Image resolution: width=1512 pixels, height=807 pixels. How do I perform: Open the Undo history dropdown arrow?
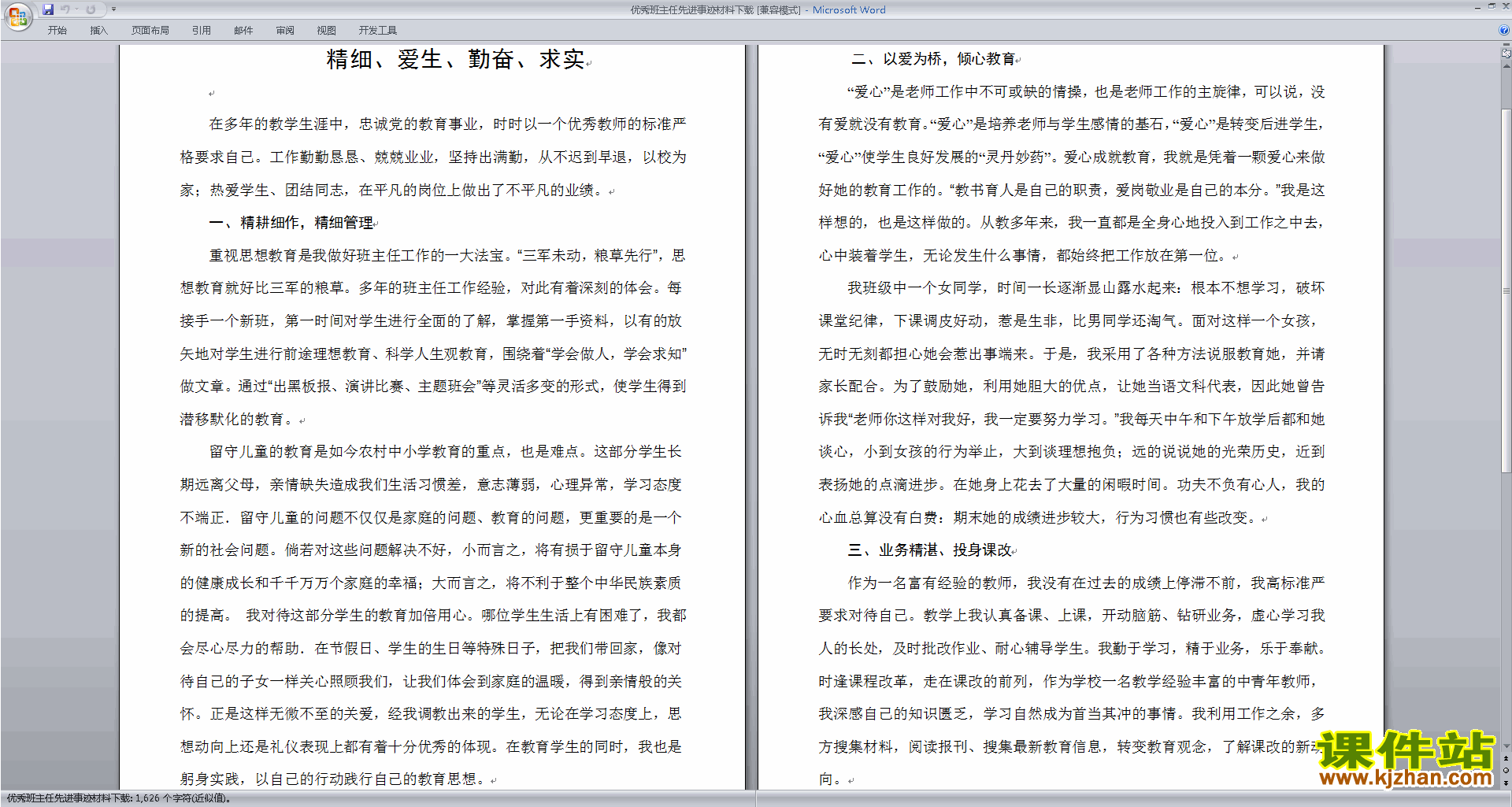(76, 9)
